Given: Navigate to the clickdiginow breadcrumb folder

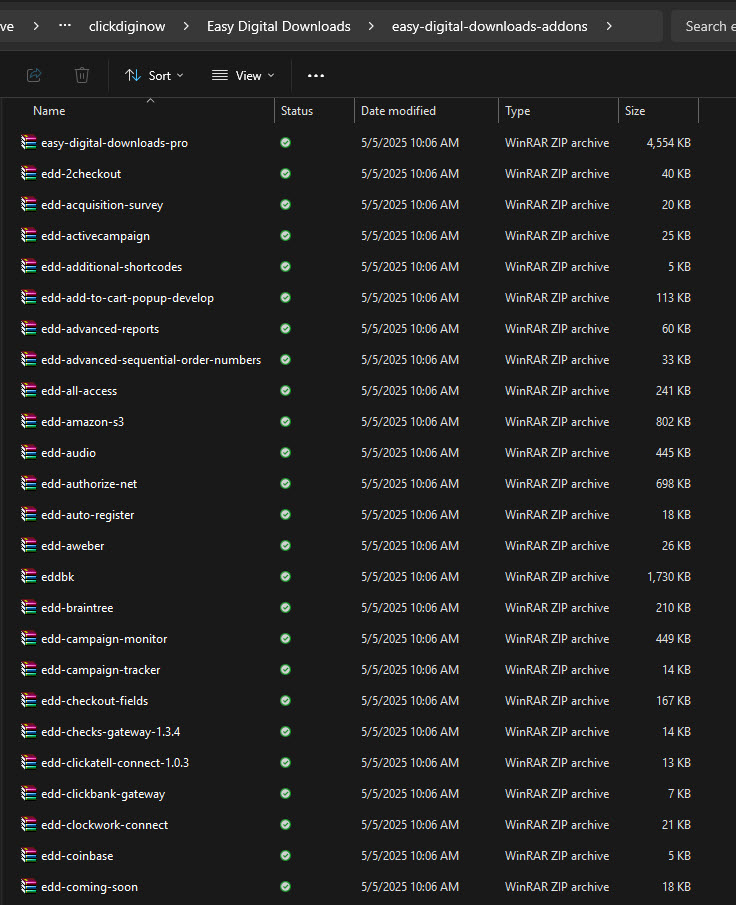Looking at the screenshot, I should click(127, 26).
